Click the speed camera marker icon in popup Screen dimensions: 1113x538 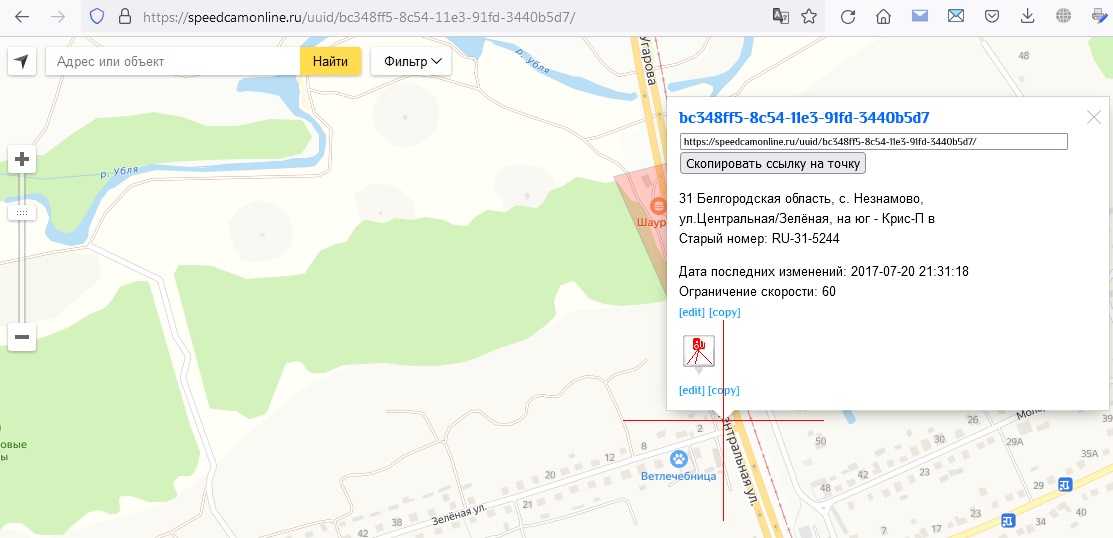(x=698, y=352)
